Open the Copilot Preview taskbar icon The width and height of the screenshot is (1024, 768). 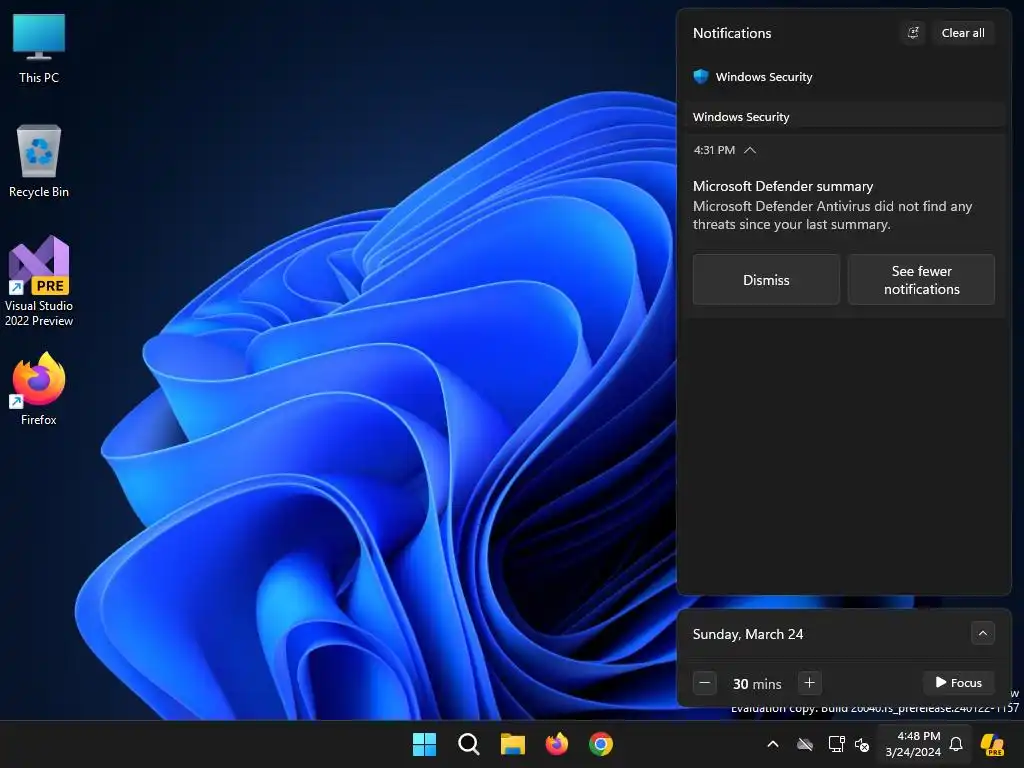pos(993,744)
